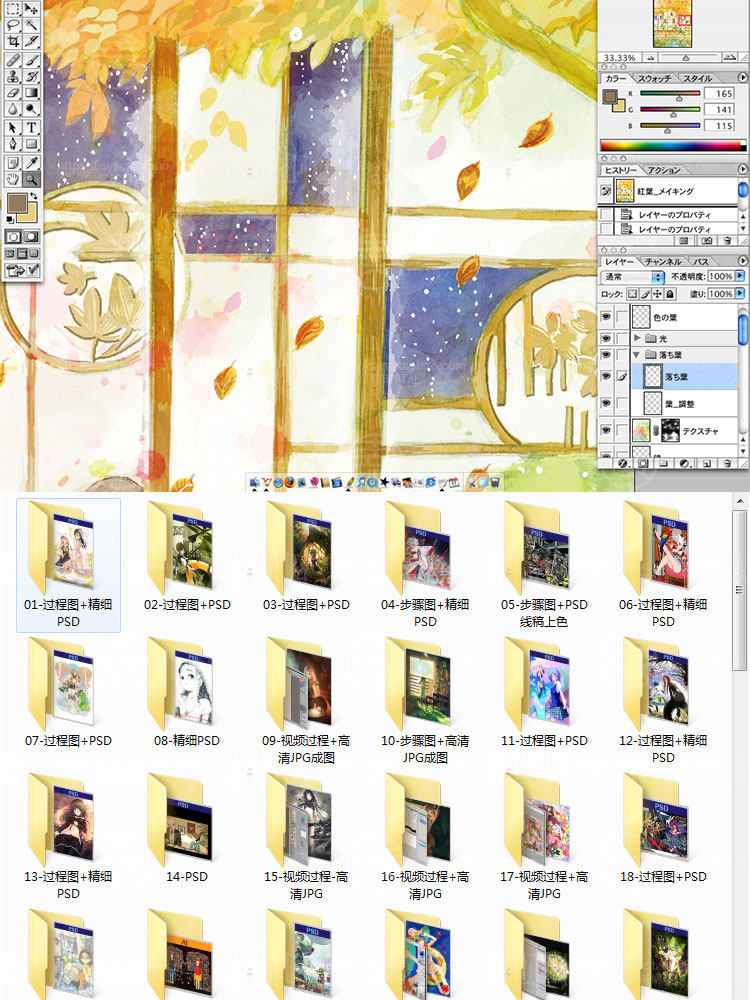
Task: Hide the 色の葉 layer
Action: (606, 316)
